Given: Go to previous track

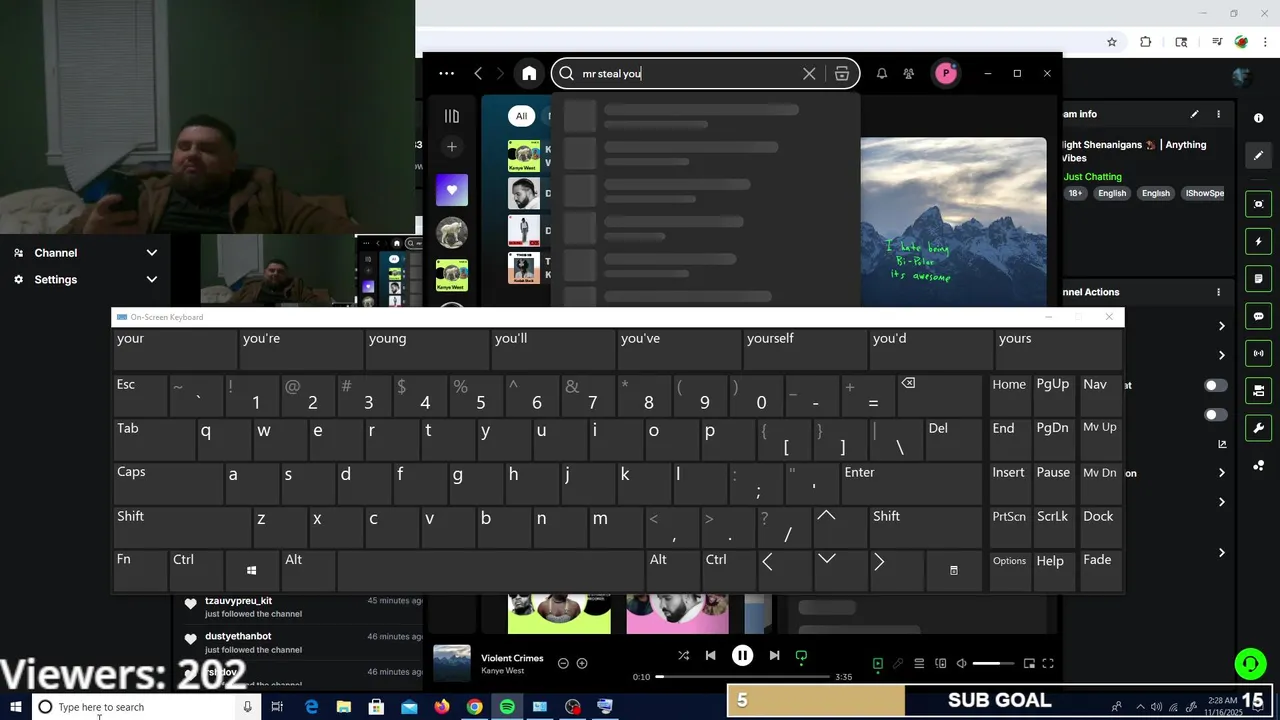Looking at the screenshot, I should pos(710,656).
